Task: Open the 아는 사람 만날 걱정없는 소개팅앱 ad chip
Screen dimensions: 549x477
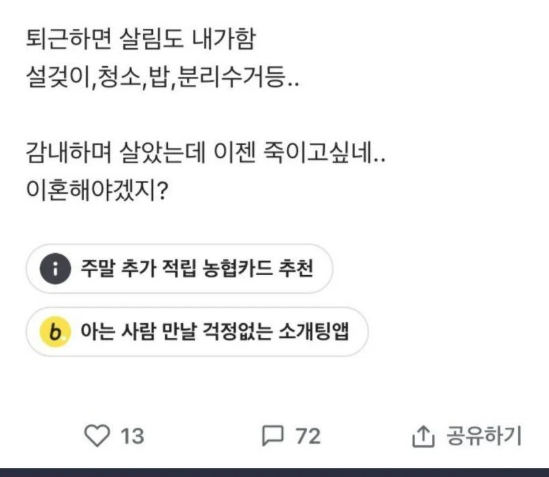Action: (197, 332)
